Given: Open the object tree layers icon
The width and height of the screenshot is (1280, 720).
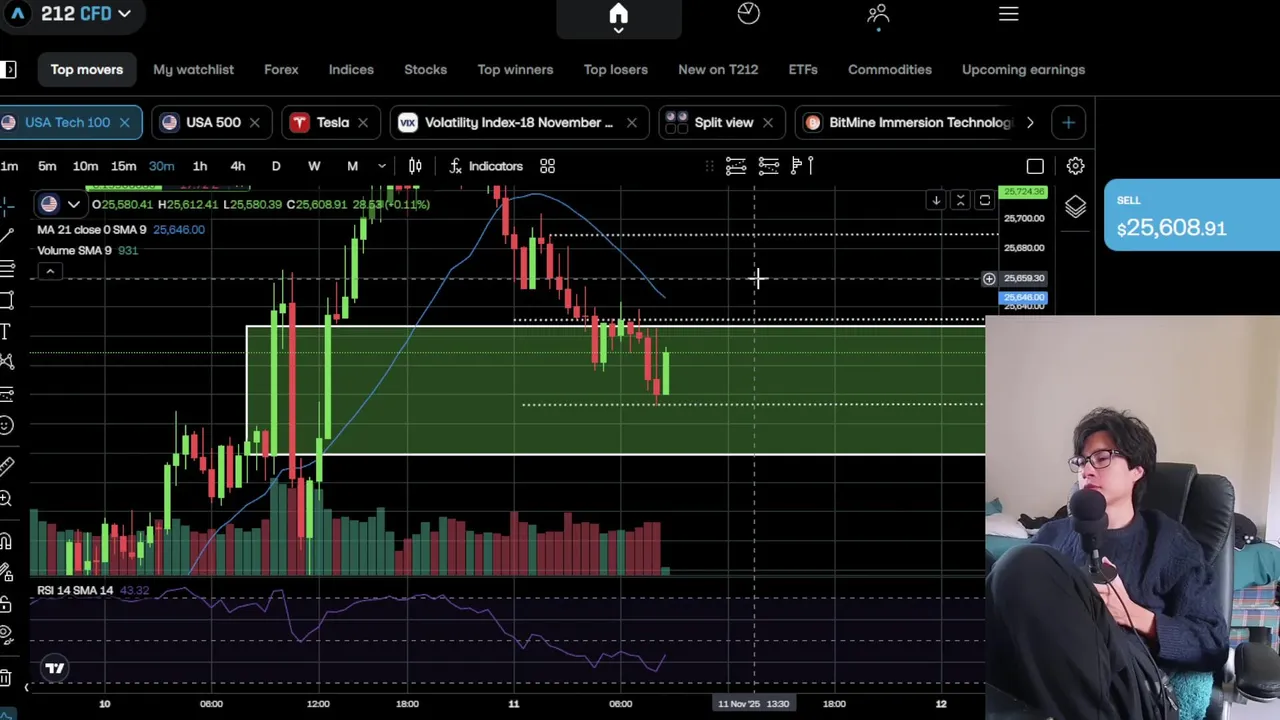Looking at the screenshot, I should [x=1075, y=207].
